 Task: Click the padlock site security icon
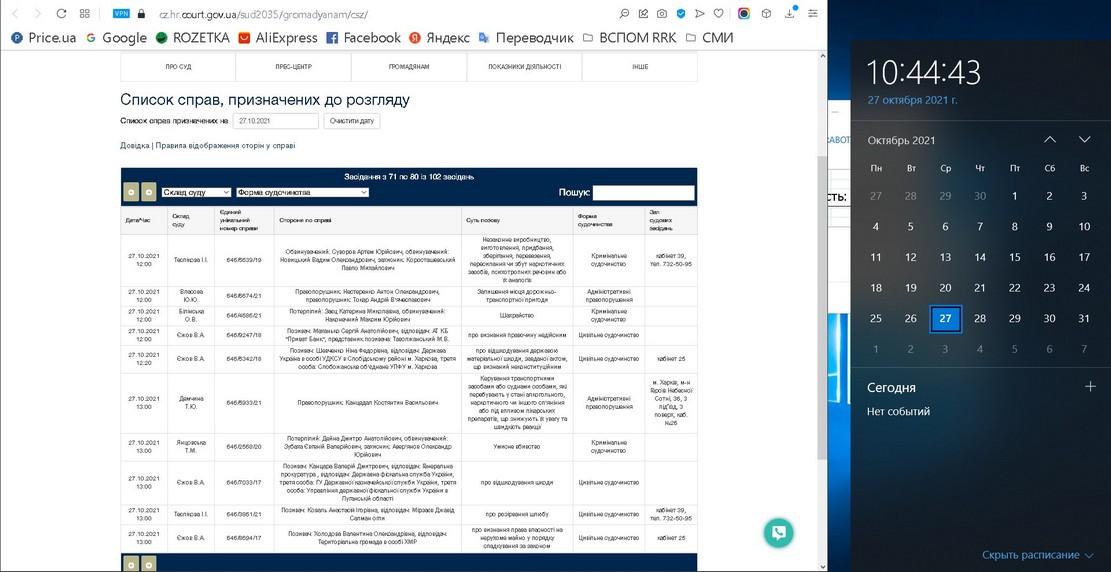tap(141, 13)
